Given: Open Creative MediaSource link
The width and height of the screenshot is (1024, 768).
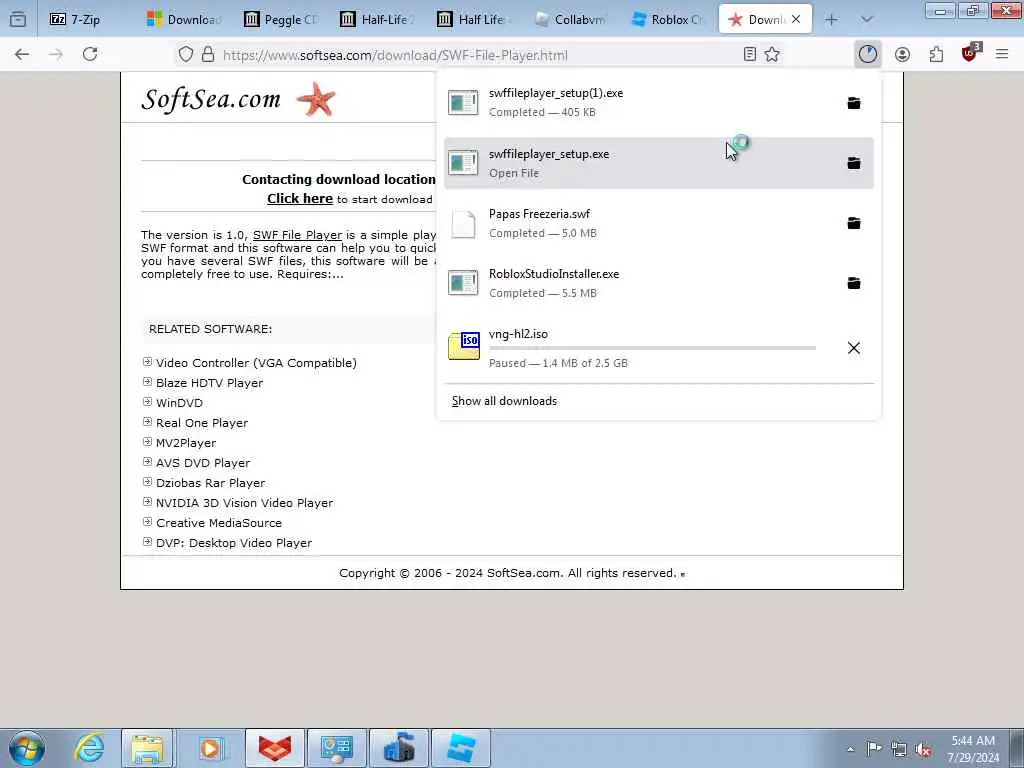Looking at the screenshot, I should tap(219, 523).
